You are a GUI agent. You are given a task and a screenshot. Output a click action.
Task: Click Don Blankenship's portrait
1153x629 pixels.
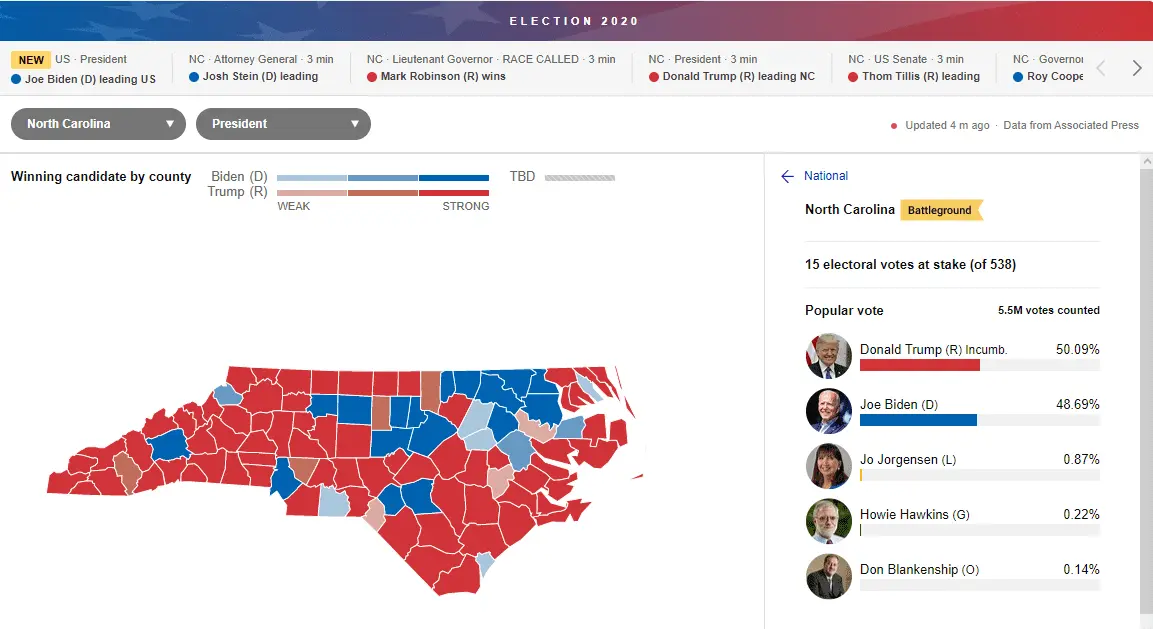click(828, 575)
